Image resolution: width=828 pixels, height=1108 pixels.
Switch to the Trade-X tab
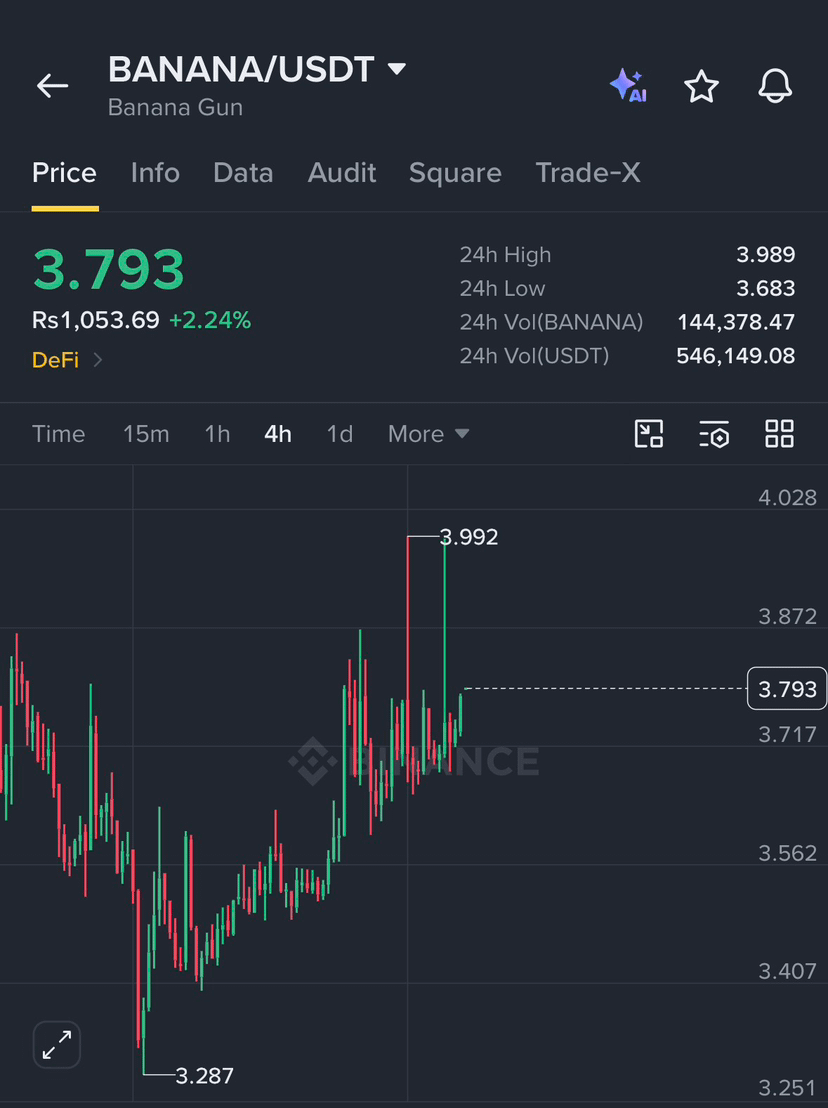(x=588, y=173)
